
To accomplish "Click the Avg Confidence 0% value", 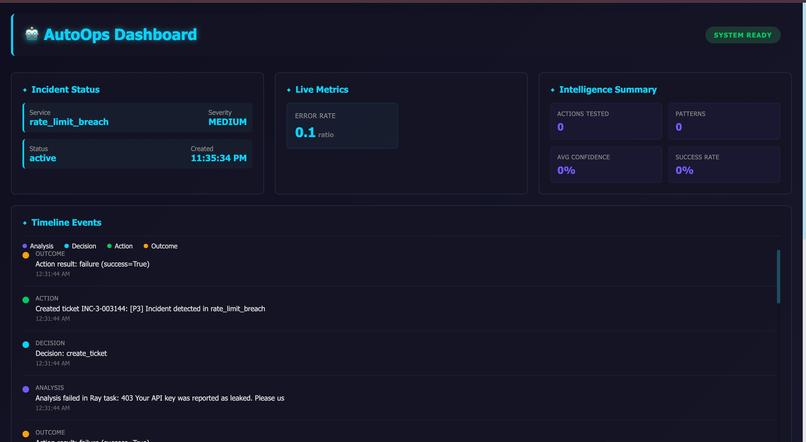I will coord(566,170).
